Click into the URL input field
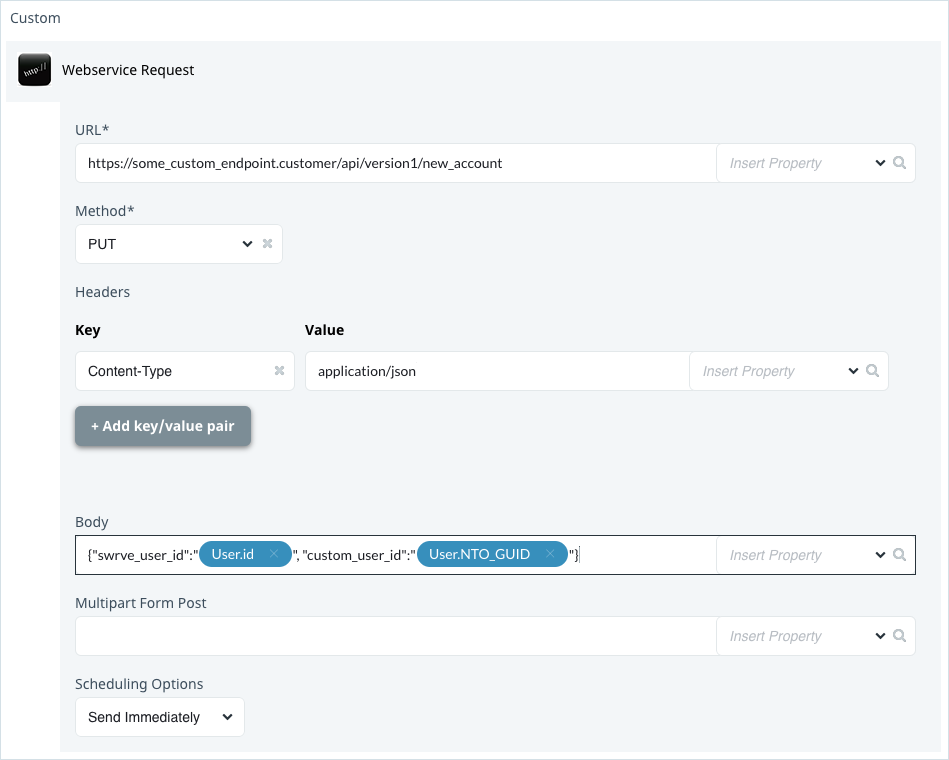The height and width of the screenshot is (760, 949). pyautogui.click(x=396, y=163)
